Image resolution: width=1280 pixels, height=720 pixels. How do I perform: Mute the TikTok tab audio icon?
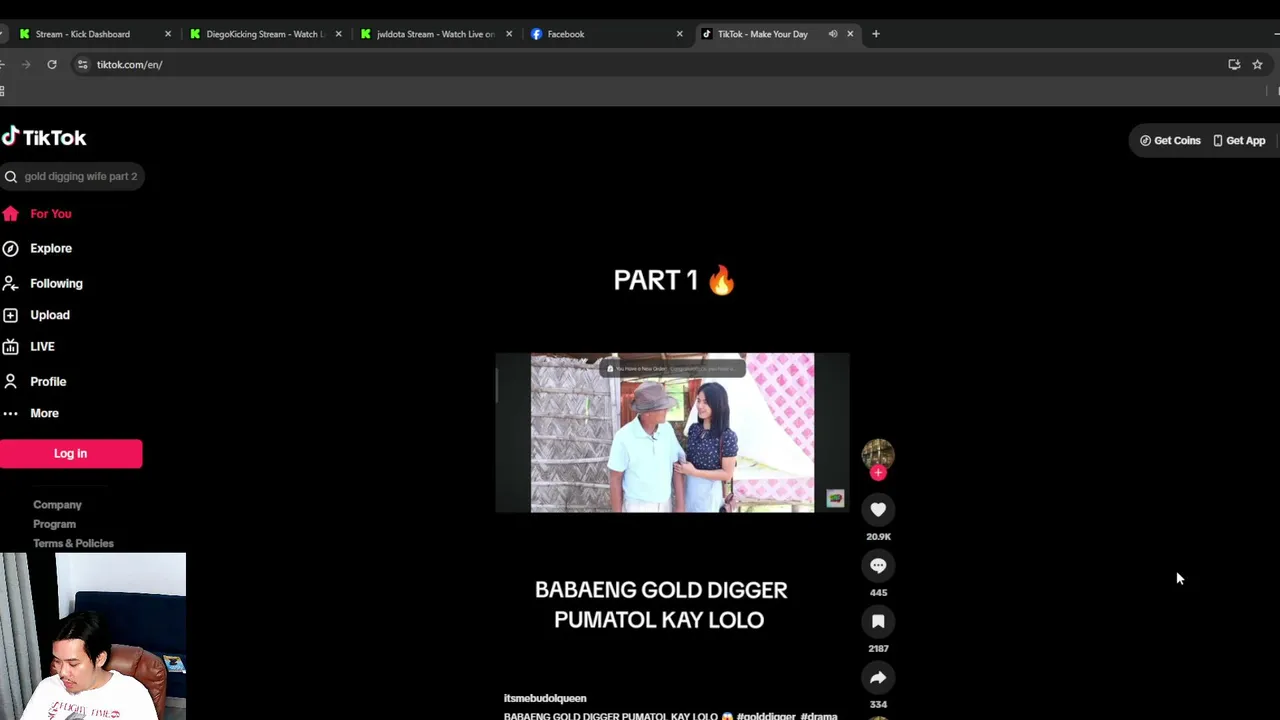[x=833, y=34]
